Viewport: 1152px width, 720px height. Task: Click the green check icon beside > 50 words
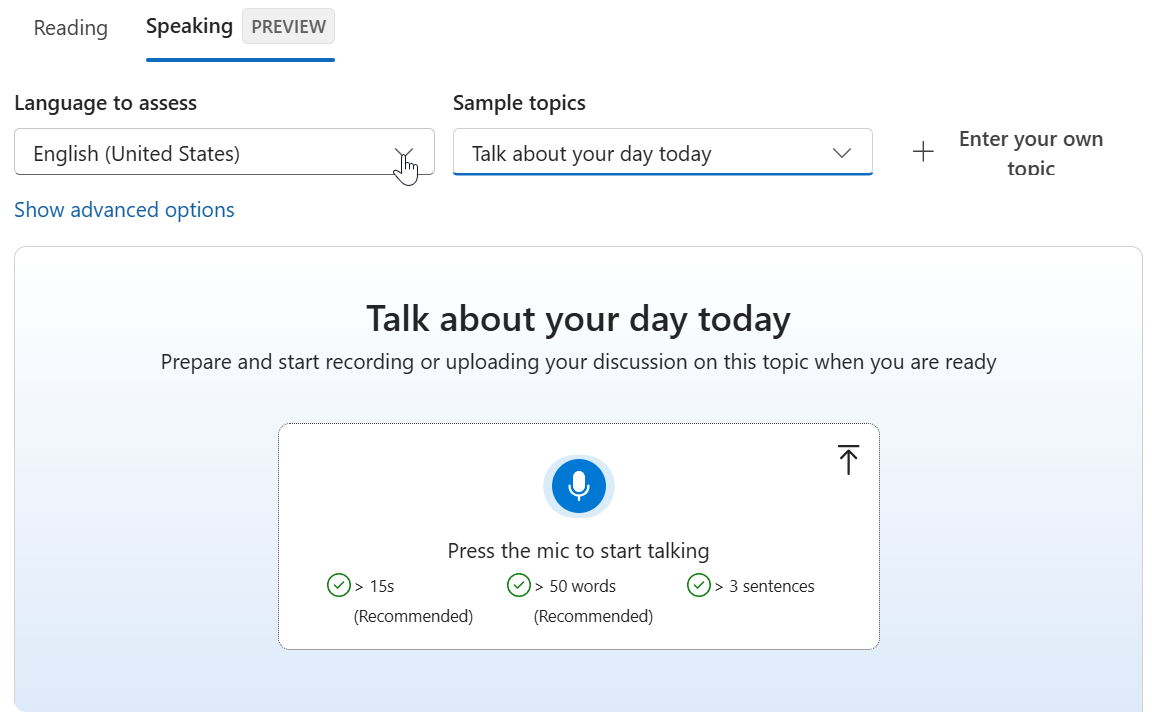[x=518, y=585]
